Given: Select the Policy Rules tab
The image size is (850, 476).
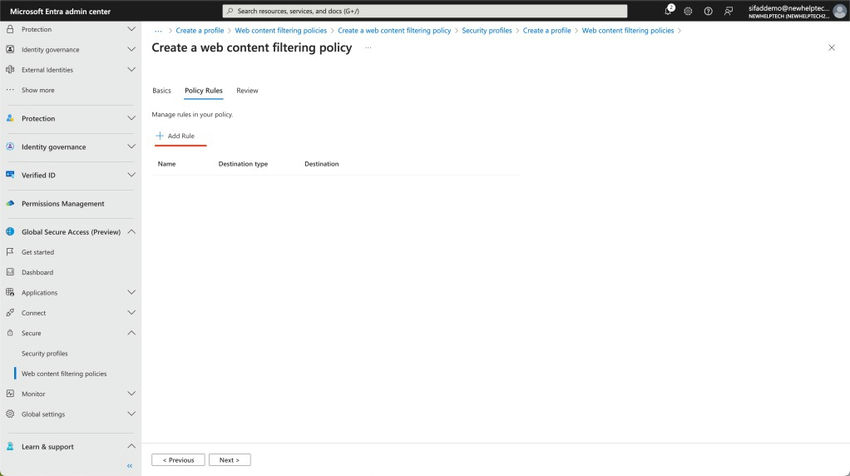Looking at the screenshot, I should pyautogui.click(x=203, y=91).
